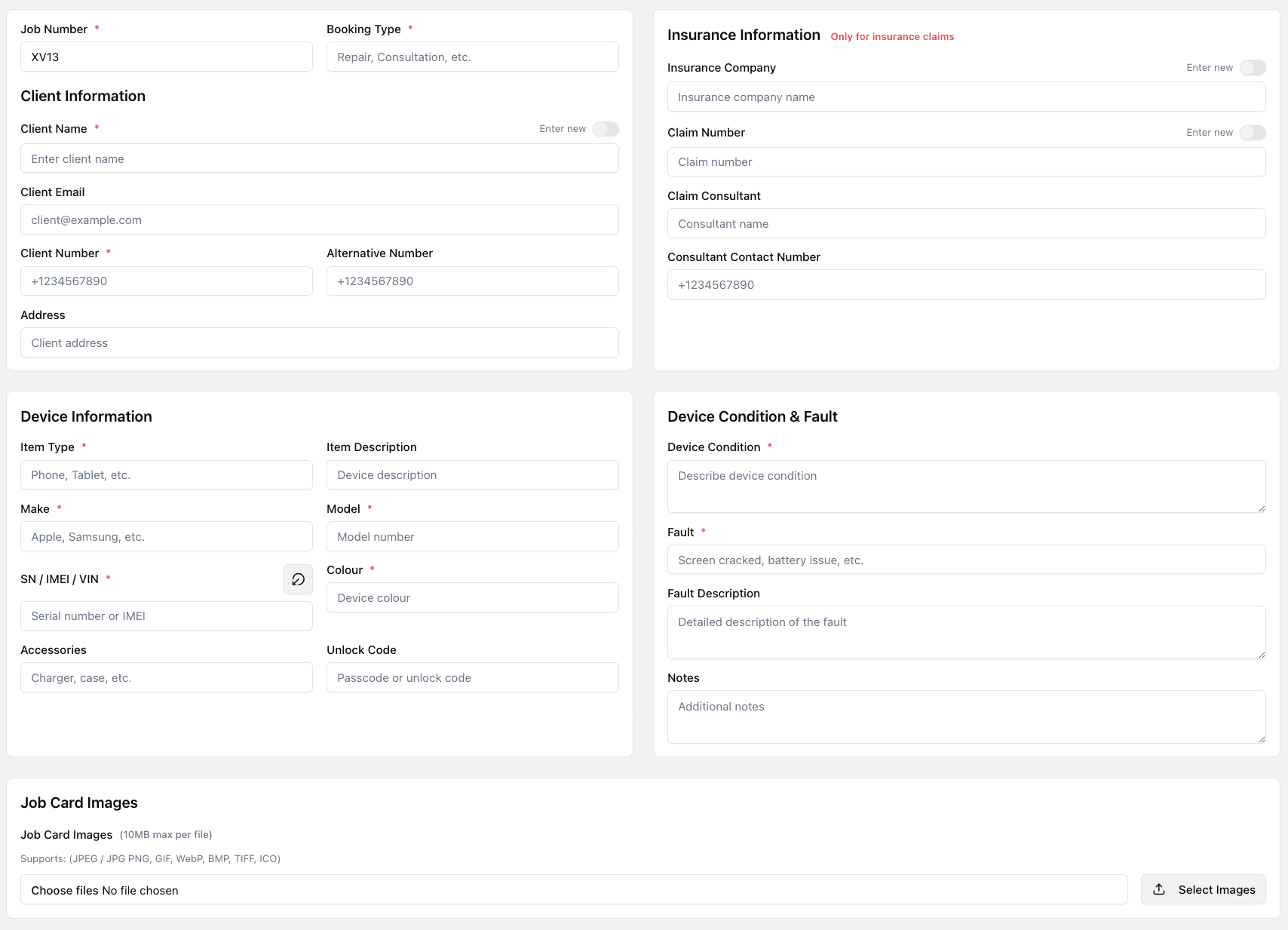Viewport: 1288px width, 930px height.
Task: Toggle Enter new next to Claim Number
Action: pyautogui.click(x=1252, y=132)
